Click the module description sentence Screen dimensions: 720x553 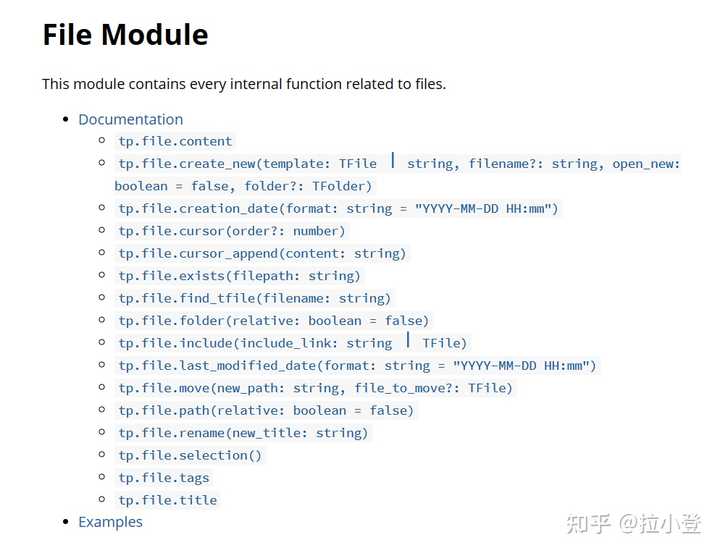(244, 84)
